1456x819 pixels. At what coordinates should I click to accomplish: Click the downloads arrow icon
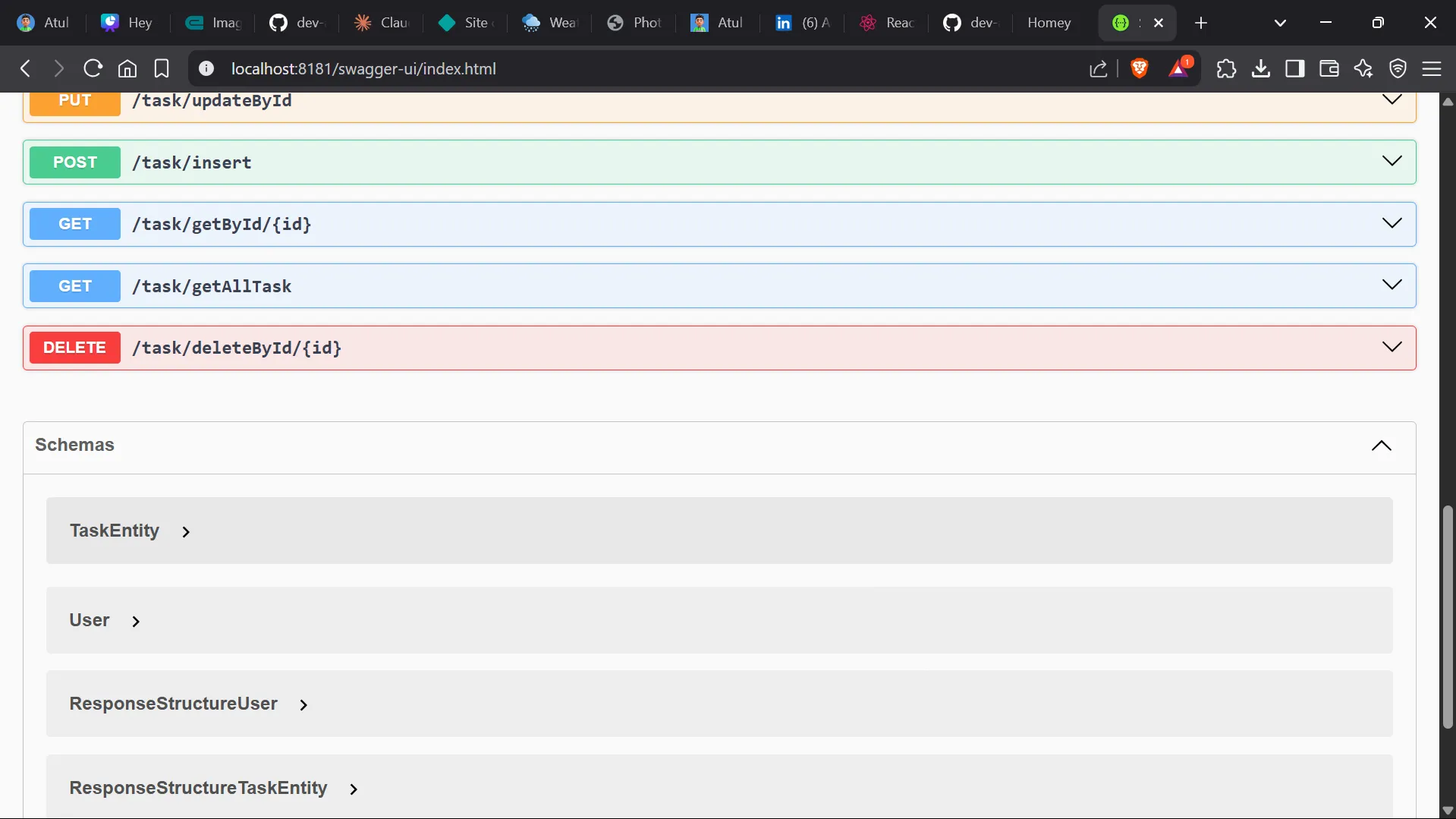(x=1260, y=68)
